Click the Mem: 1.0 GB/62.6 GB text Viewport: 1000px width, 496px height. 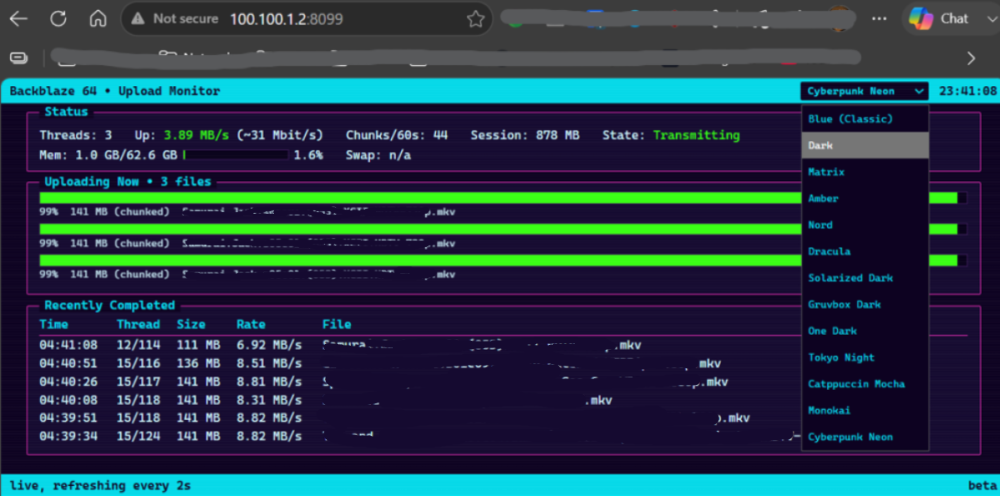108,155
